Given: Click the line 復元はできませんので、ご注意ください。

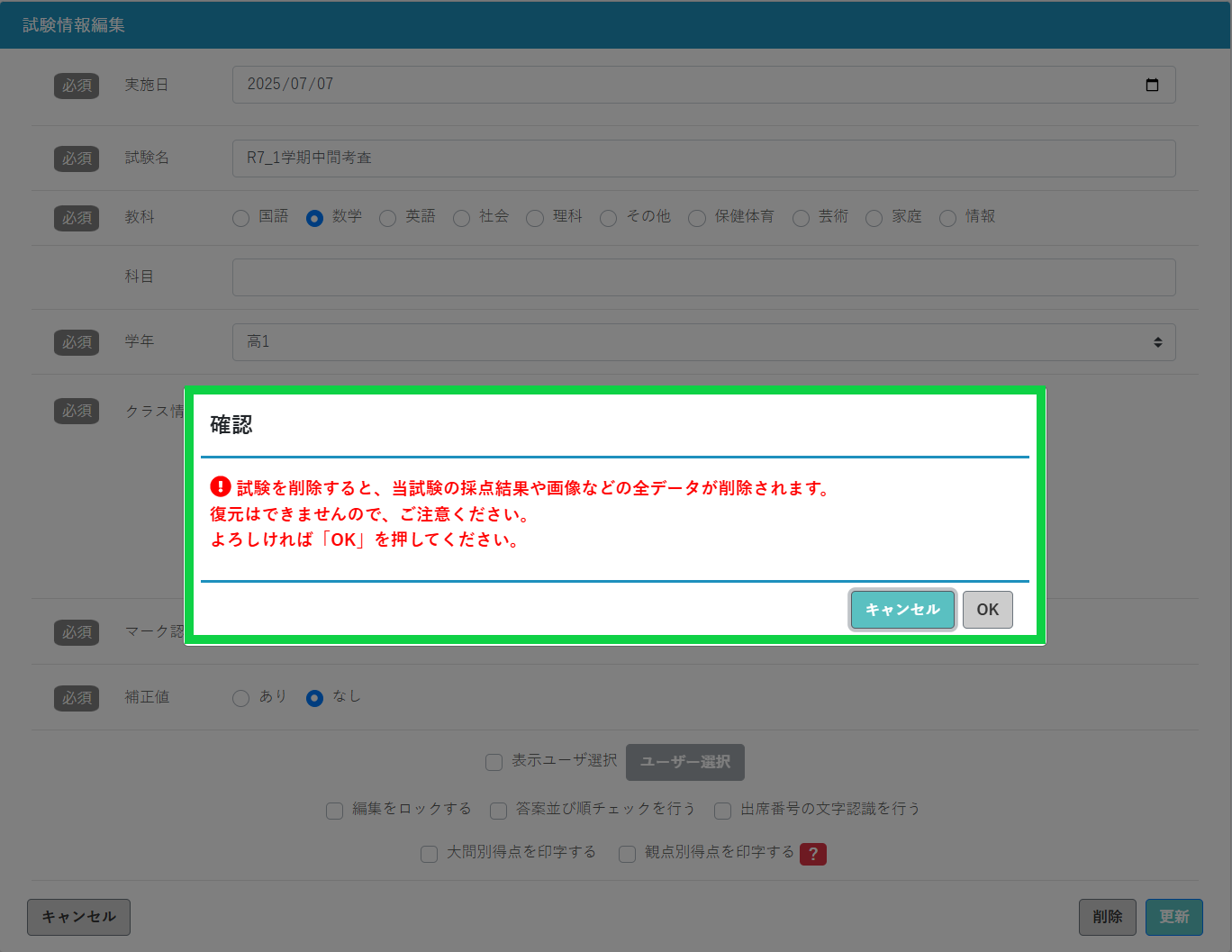Looking at the screenshot, I should [372, 514].
